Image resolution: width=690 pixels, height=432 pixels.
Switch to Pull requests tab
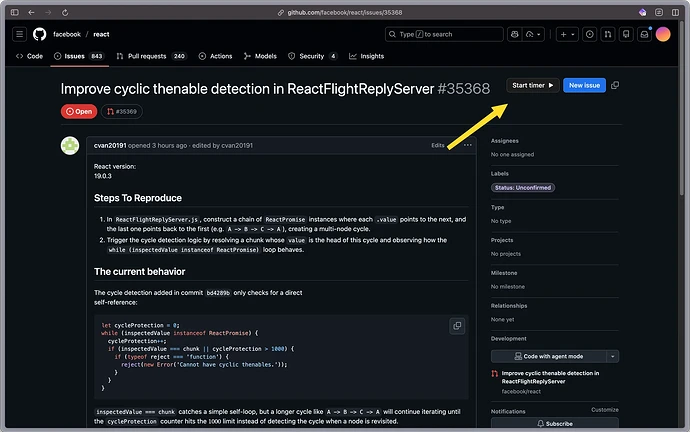point(151,56)
